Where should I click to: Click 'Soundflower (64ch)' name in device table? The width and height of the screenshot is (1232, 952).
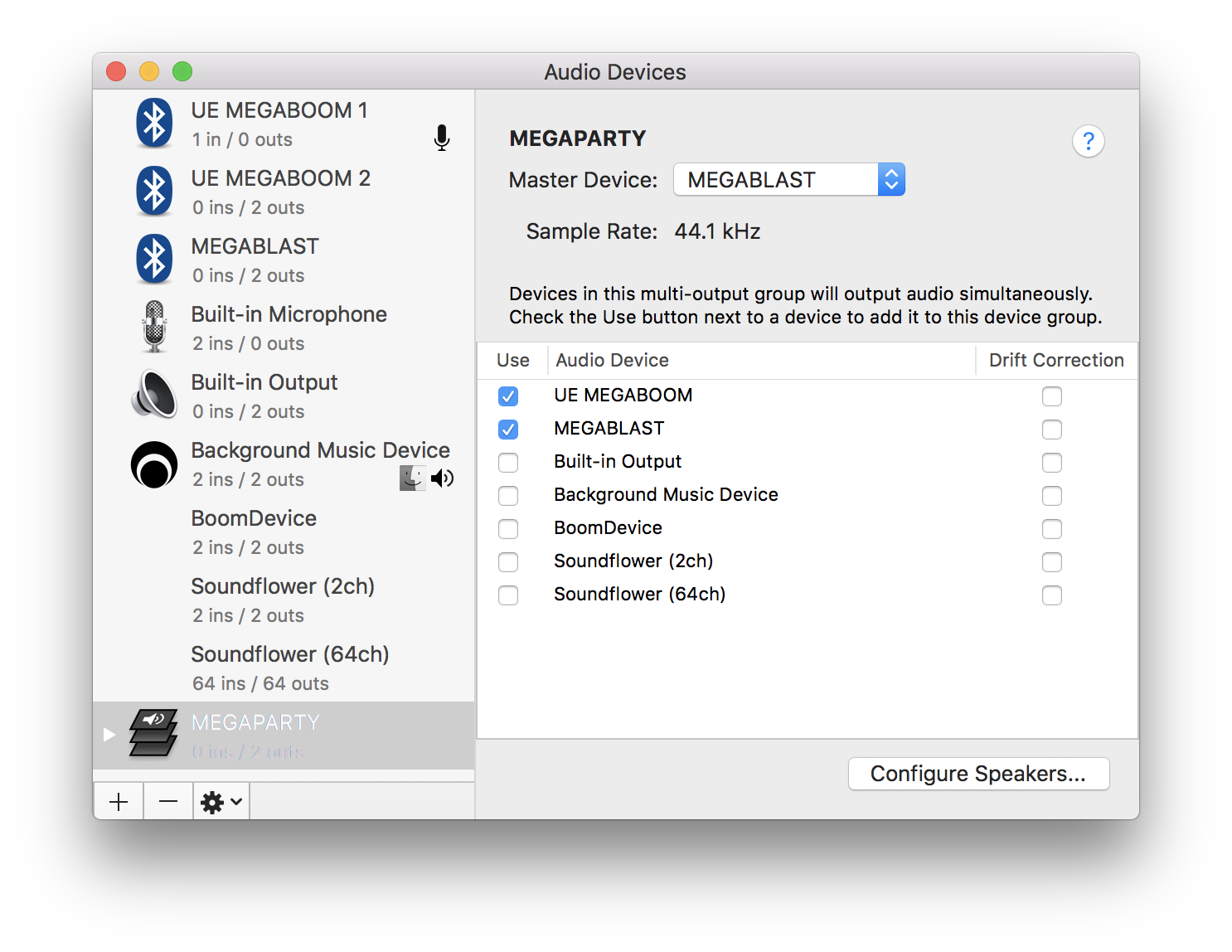640,595
